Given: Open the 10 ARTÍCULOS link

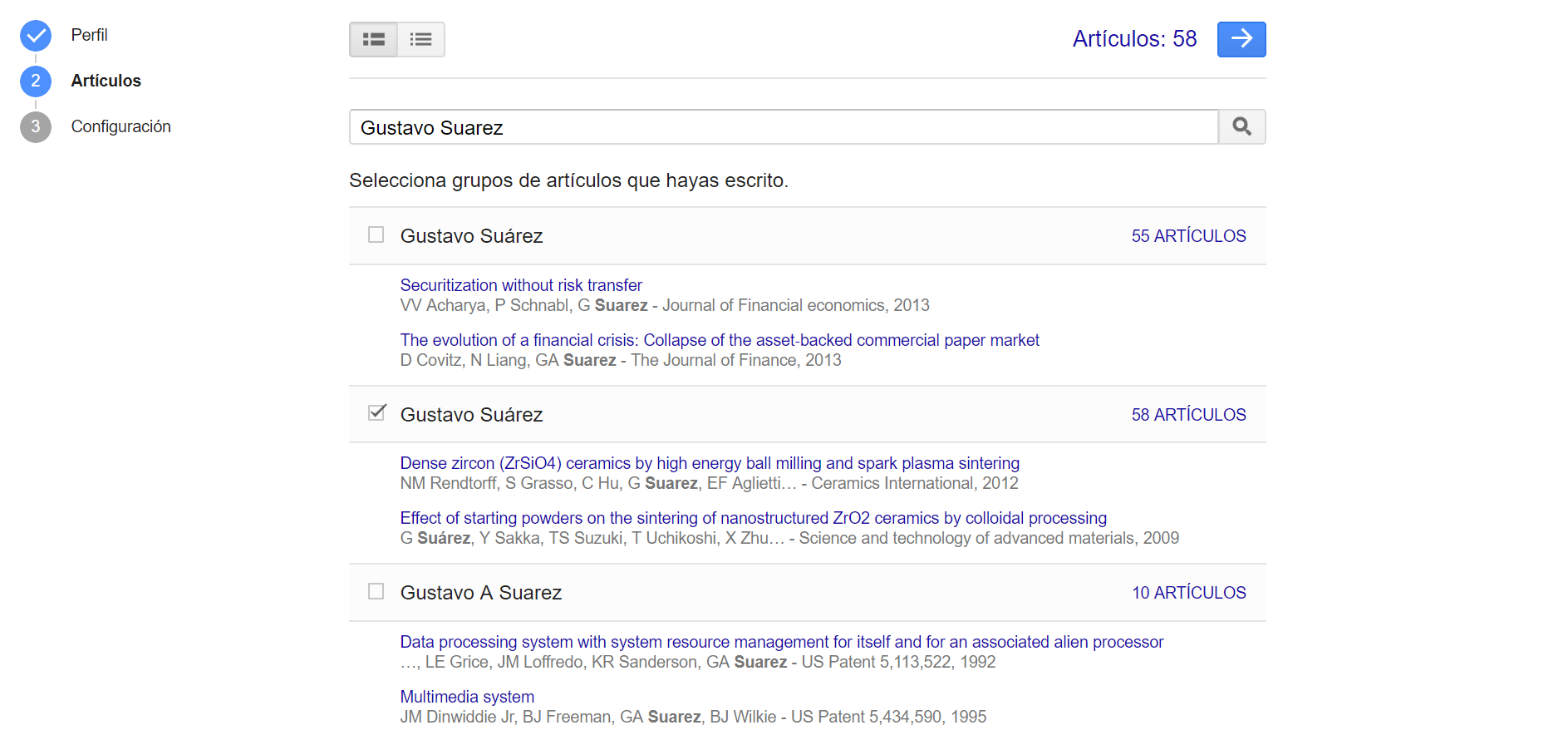Looking at the screenshot, I should (1188, 593).
